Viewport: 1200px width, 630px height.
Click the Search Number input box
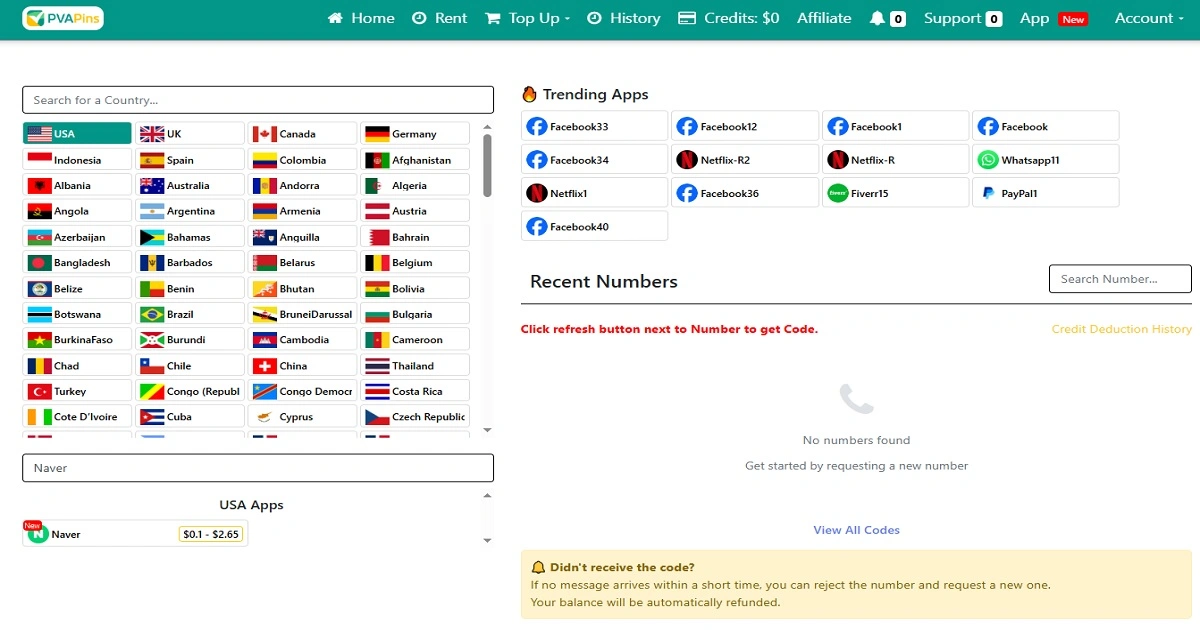1120,279
